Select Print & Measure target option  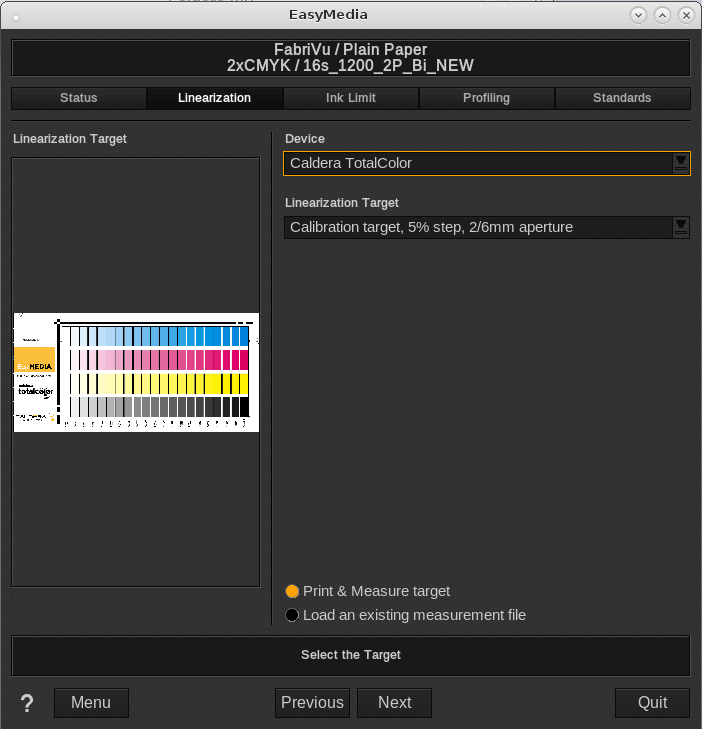[x=292, y=591]
